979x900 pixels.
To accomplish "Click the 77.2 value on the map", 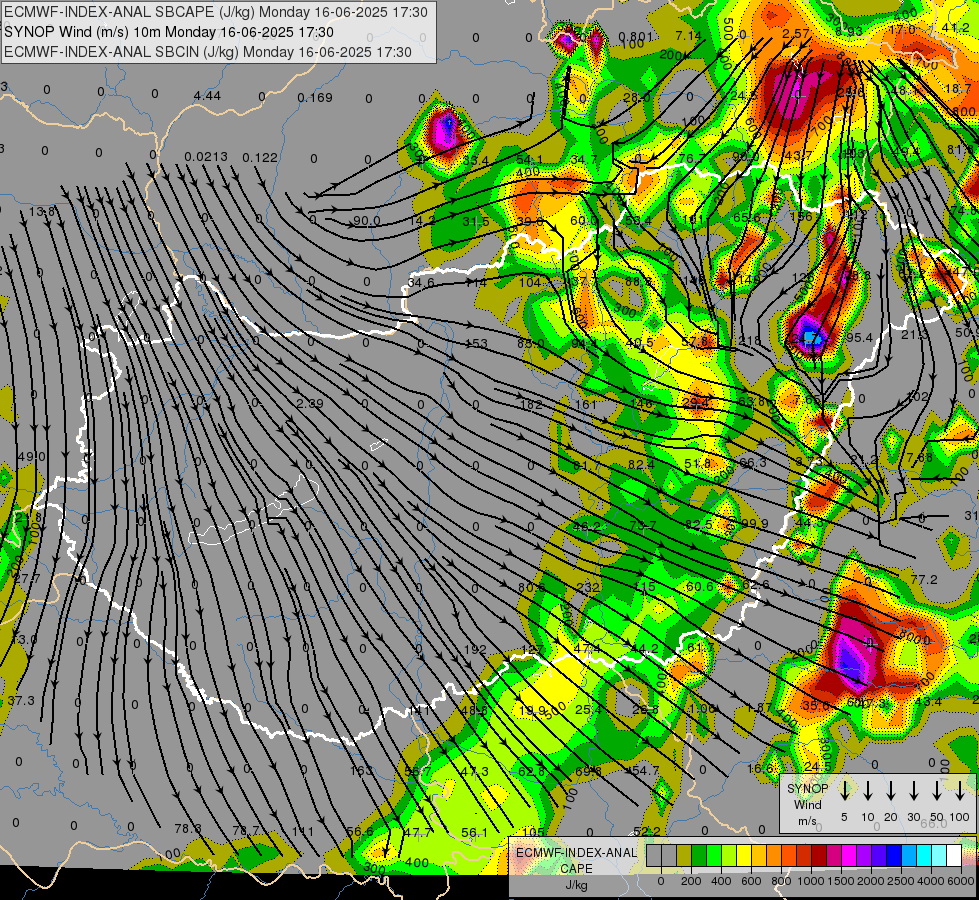I will [x=924, y=580].
